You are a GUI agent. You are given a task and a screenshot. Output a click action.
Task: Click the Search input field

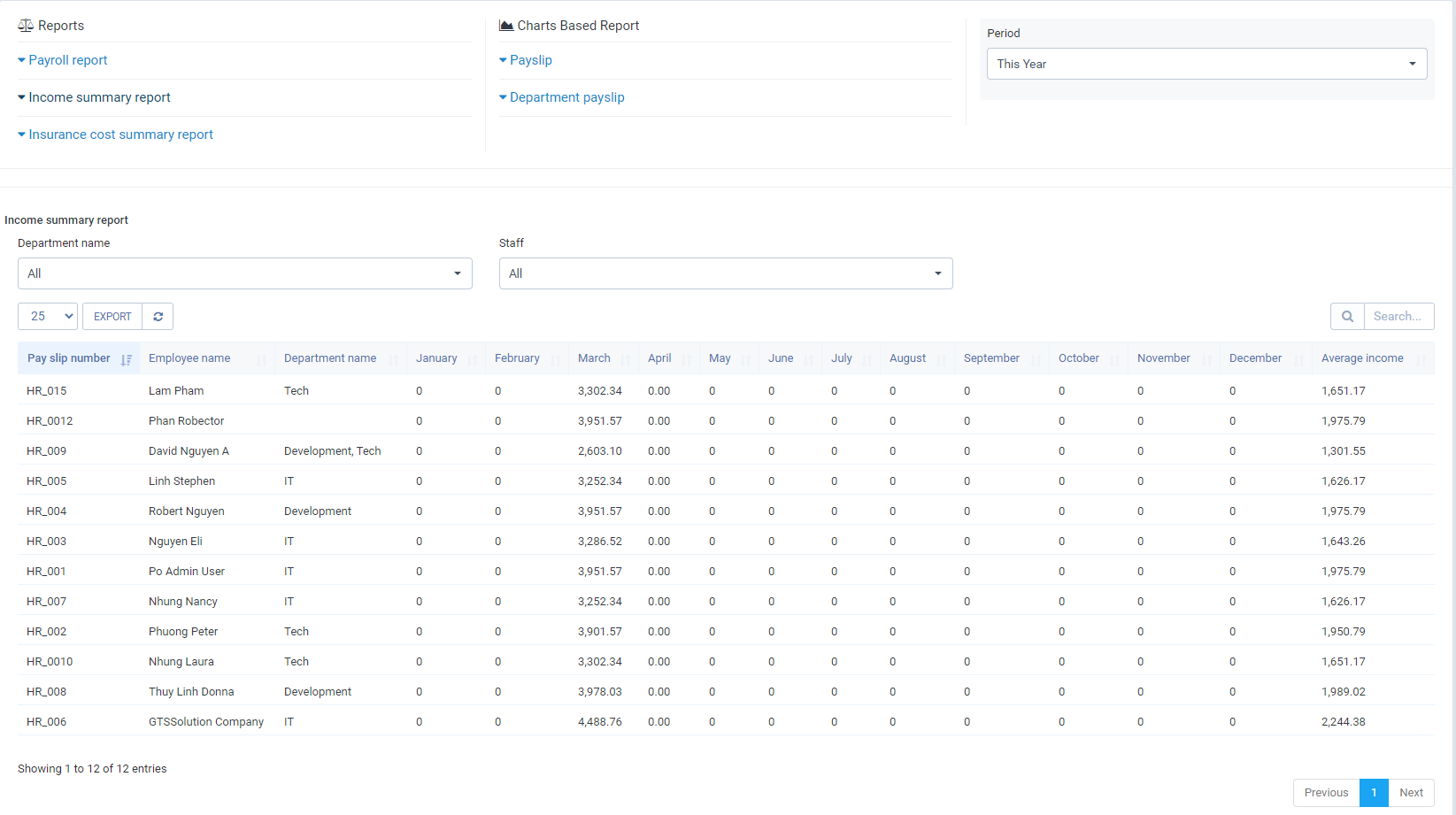point(1398,316)
